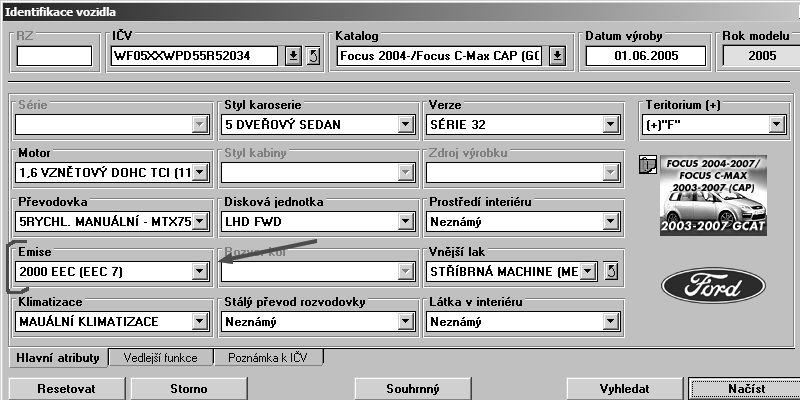Open the Poznámka k IČV tab
Image resolution: width=800 pixels, height=400 pixels.
point(269,357)
